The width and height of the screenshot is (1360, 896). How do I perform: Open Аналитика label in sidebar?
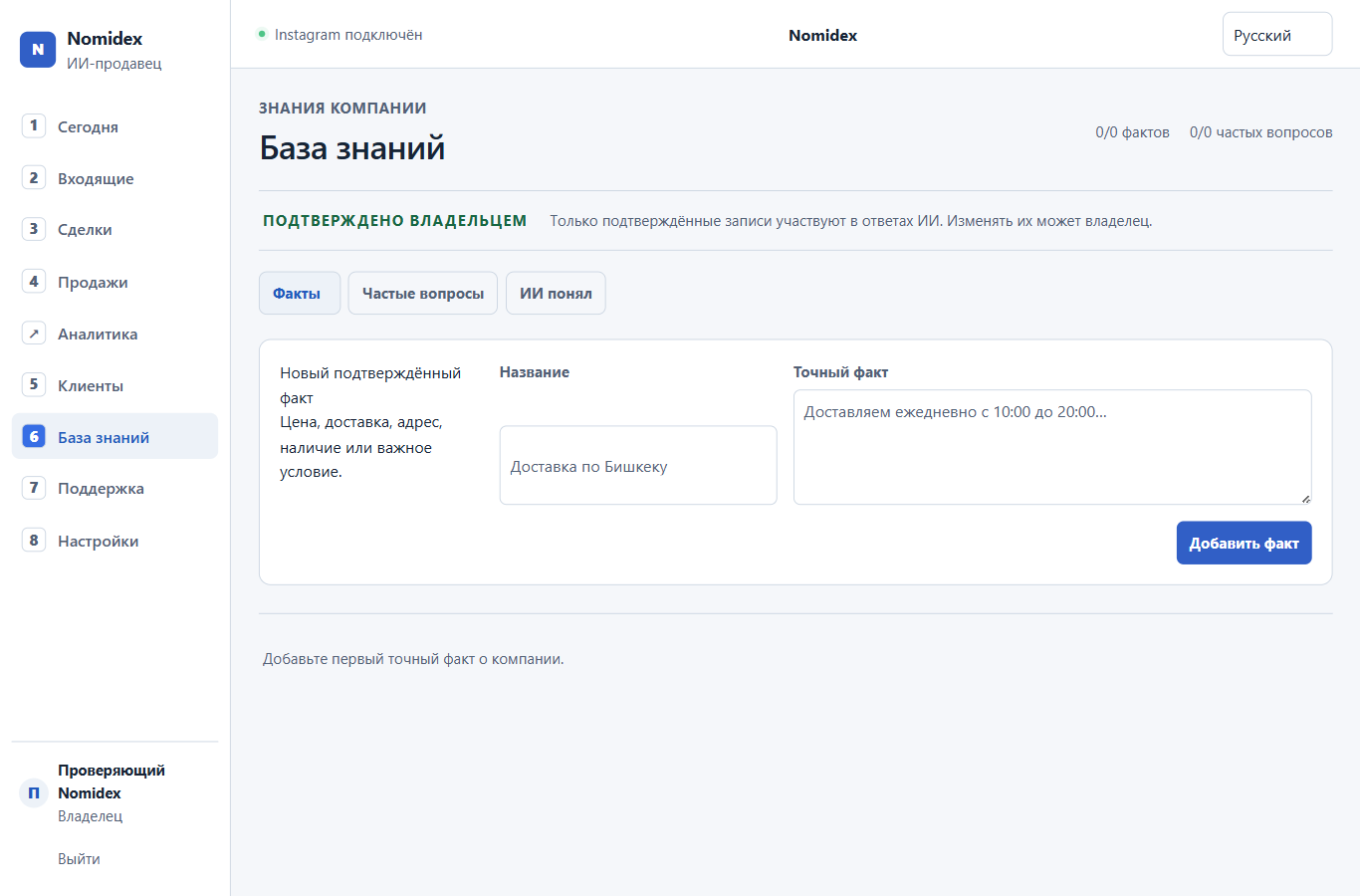coord(98,335)
